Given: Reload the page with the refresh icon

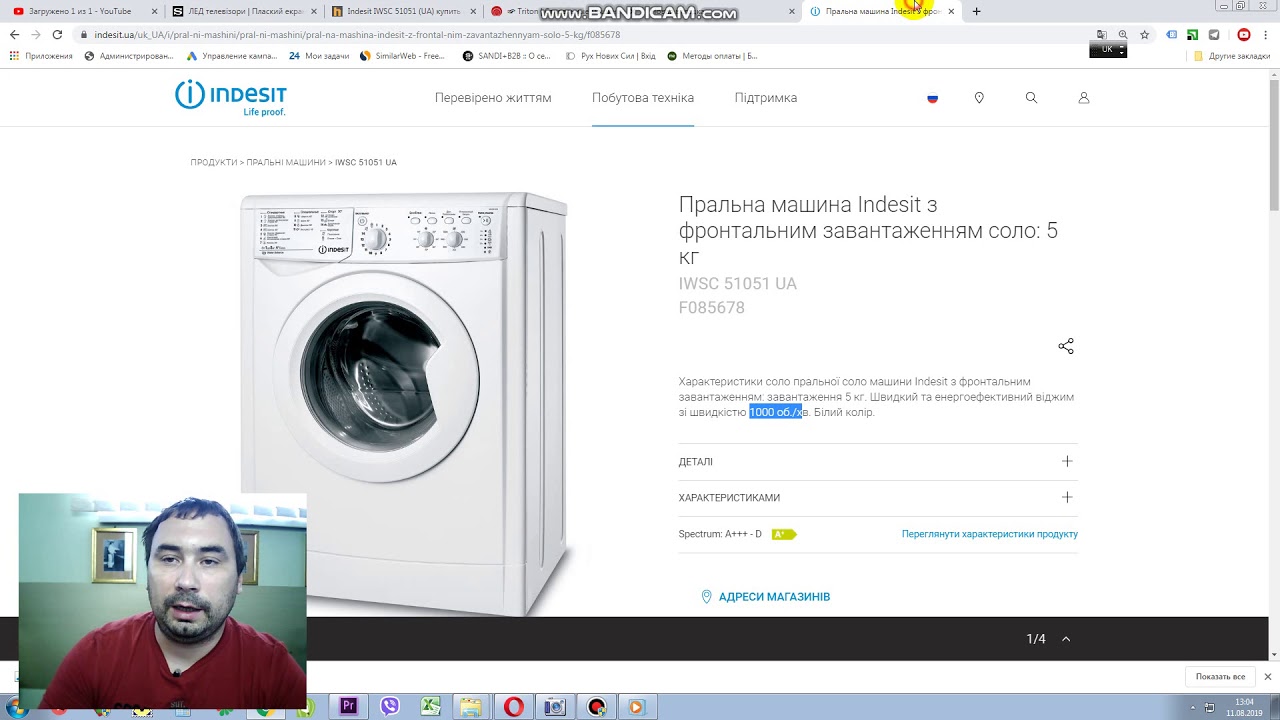Looking at the screenshot, I should click(x=57, y=34).
